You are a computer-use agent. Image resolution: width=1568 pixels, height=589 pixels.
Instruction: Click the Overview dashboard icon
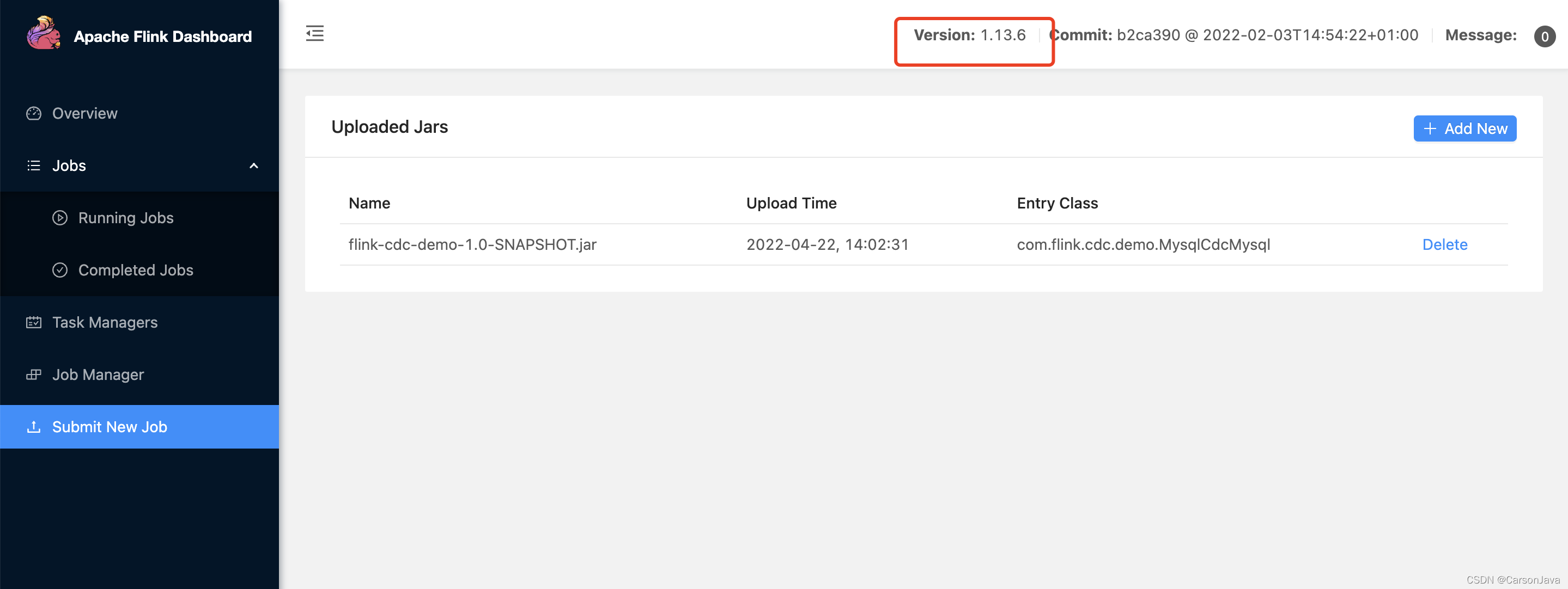33,114
